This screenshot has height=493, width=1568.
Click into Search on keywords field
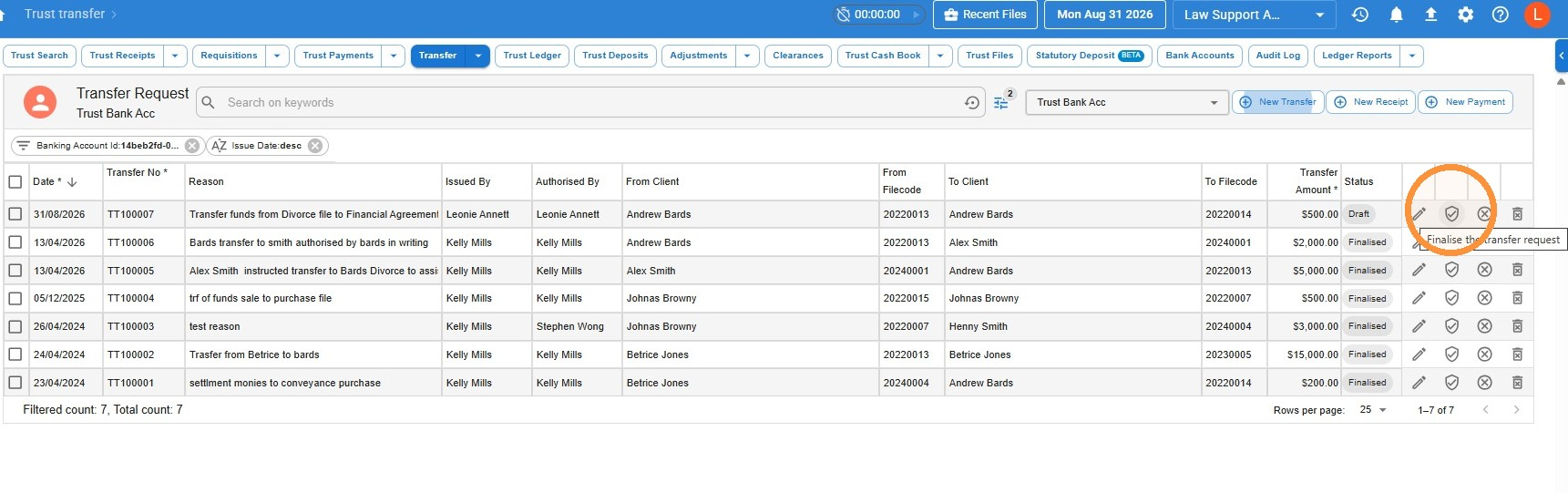pos(592,103)
